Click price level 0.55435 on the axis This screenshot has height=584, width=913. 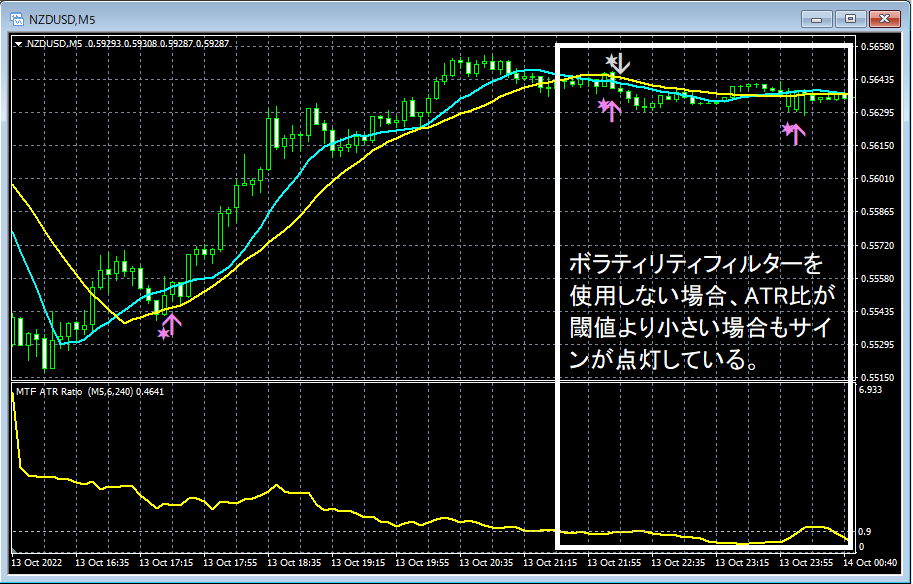coord(877,312)
